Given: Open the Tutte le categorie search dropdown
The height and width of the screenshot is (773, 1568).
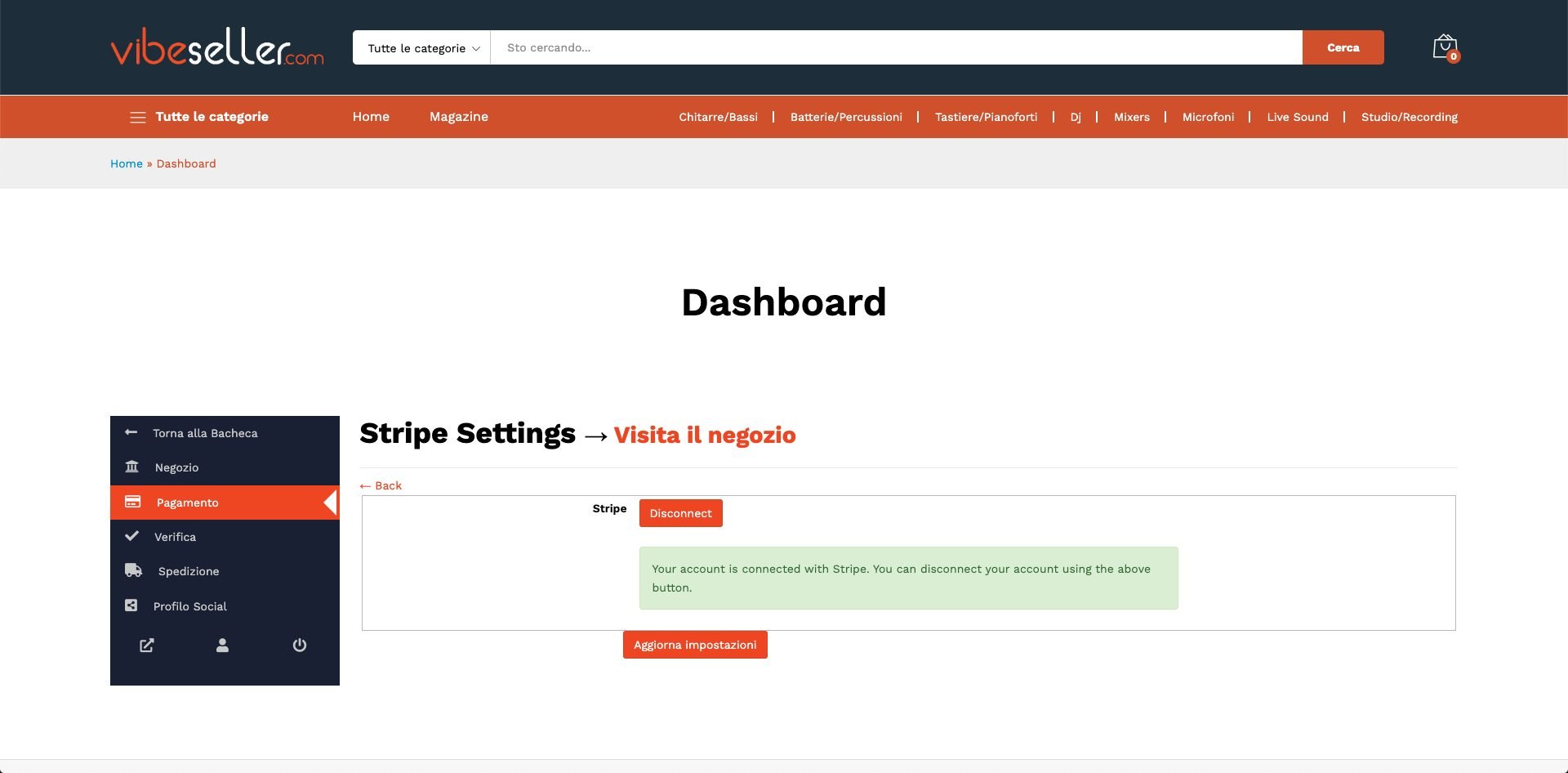Looking at the screenshot, I should point(422,47).
